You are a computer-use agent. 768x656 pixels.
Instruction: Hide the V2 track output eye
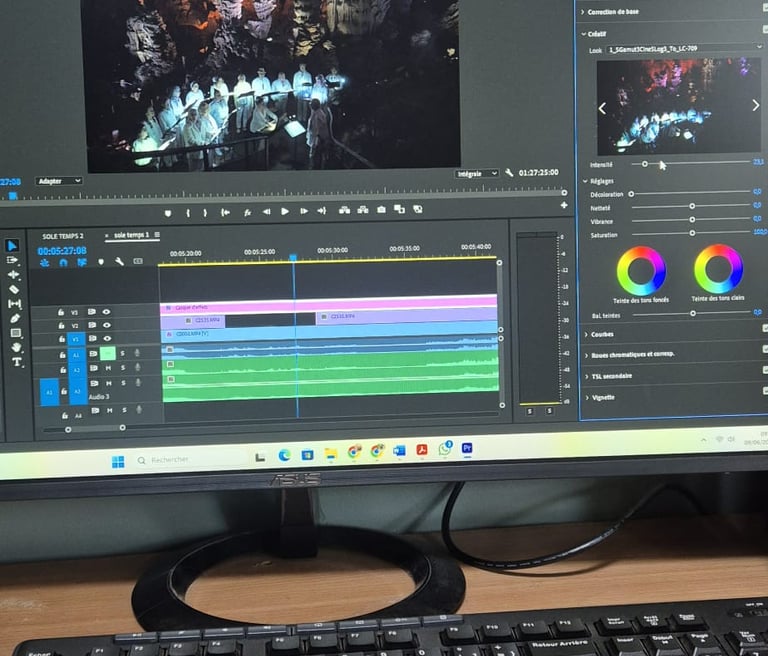[x=107, y=325]
